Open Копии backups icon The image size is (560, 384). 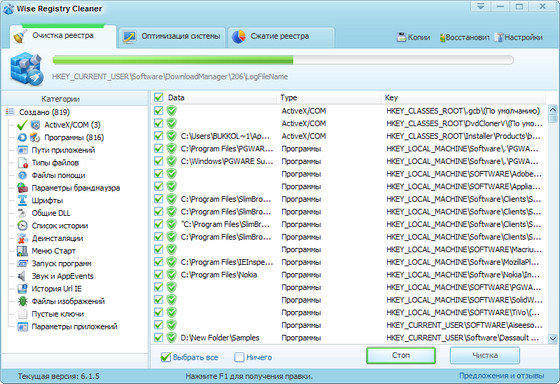(401, 37)
